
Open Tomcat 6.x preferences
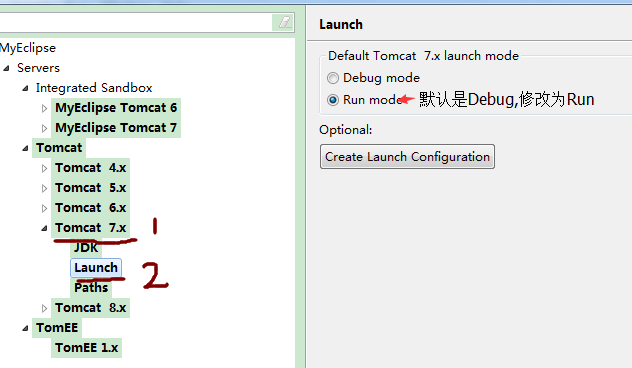[91, 208]
